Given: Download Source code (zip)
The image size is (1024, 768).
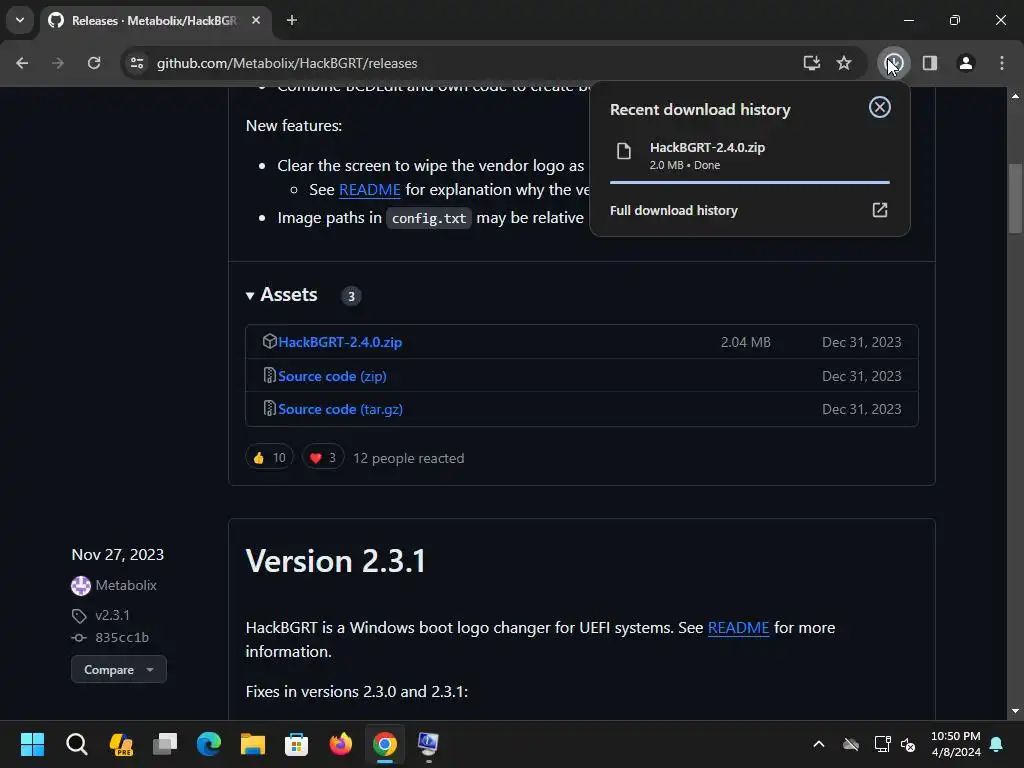Looking at the screenshot, I should 332,376.
